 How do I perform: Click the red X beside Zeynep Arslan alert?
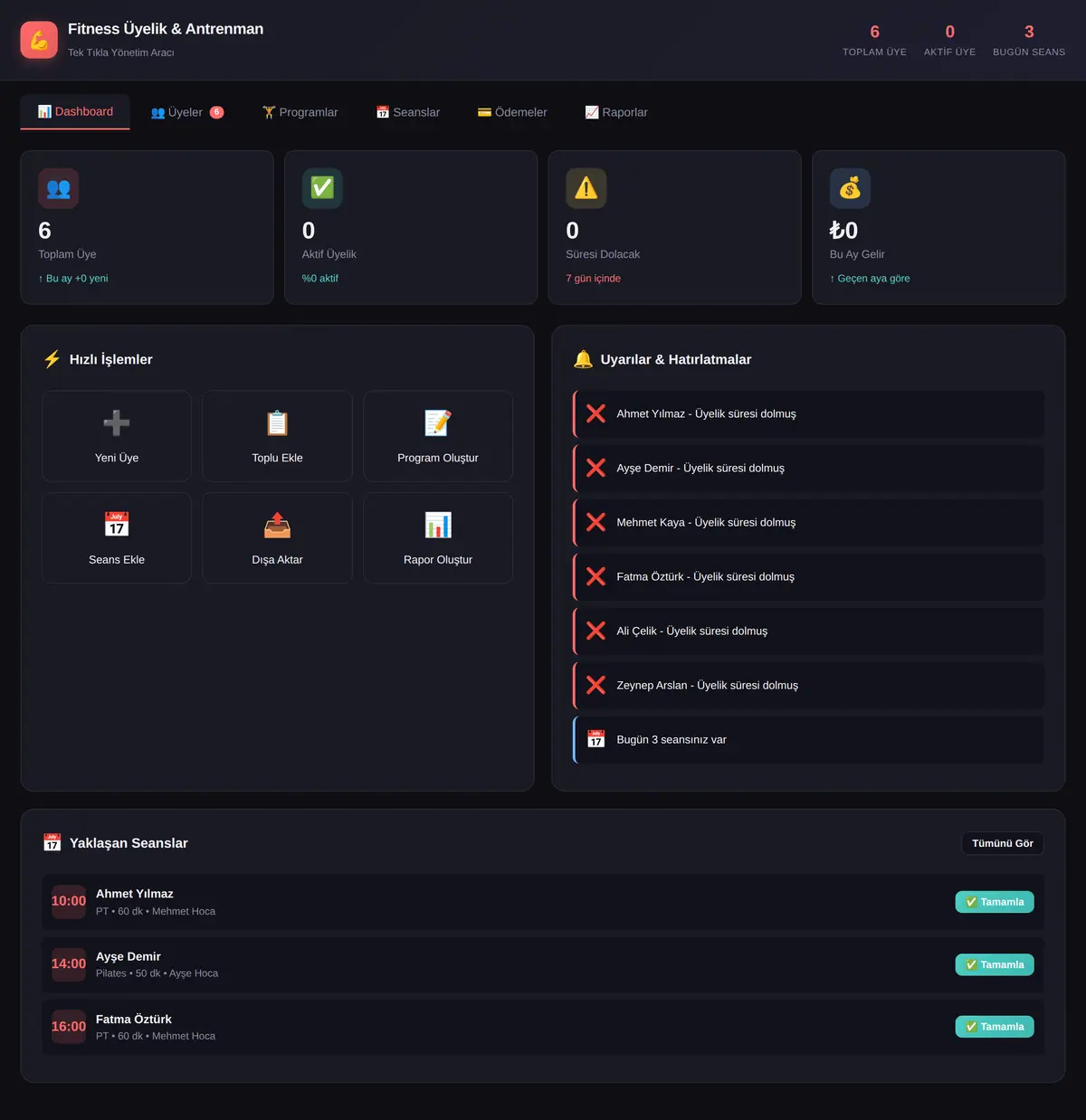pos(595,685)
